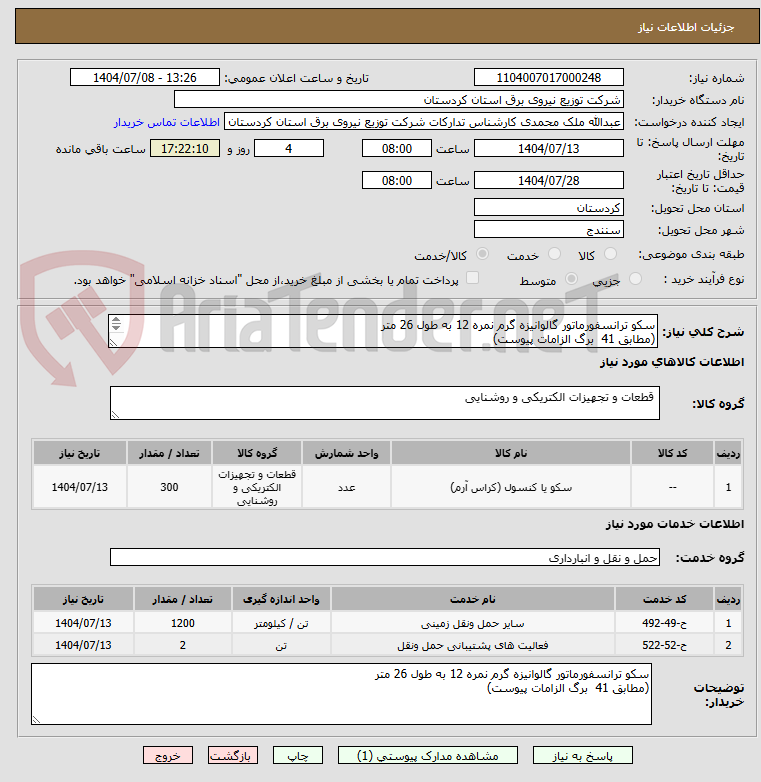Click the quantity cell showing 300

[169, 487]
